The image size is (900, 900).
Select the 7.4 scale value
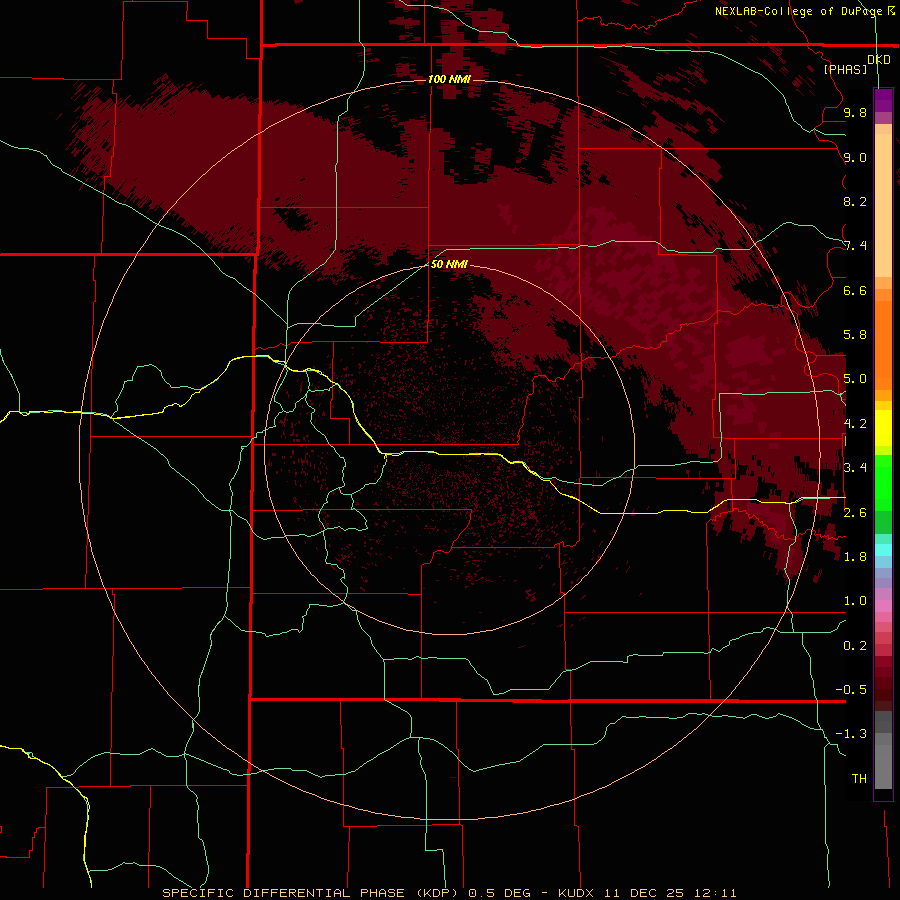[855, 246]
